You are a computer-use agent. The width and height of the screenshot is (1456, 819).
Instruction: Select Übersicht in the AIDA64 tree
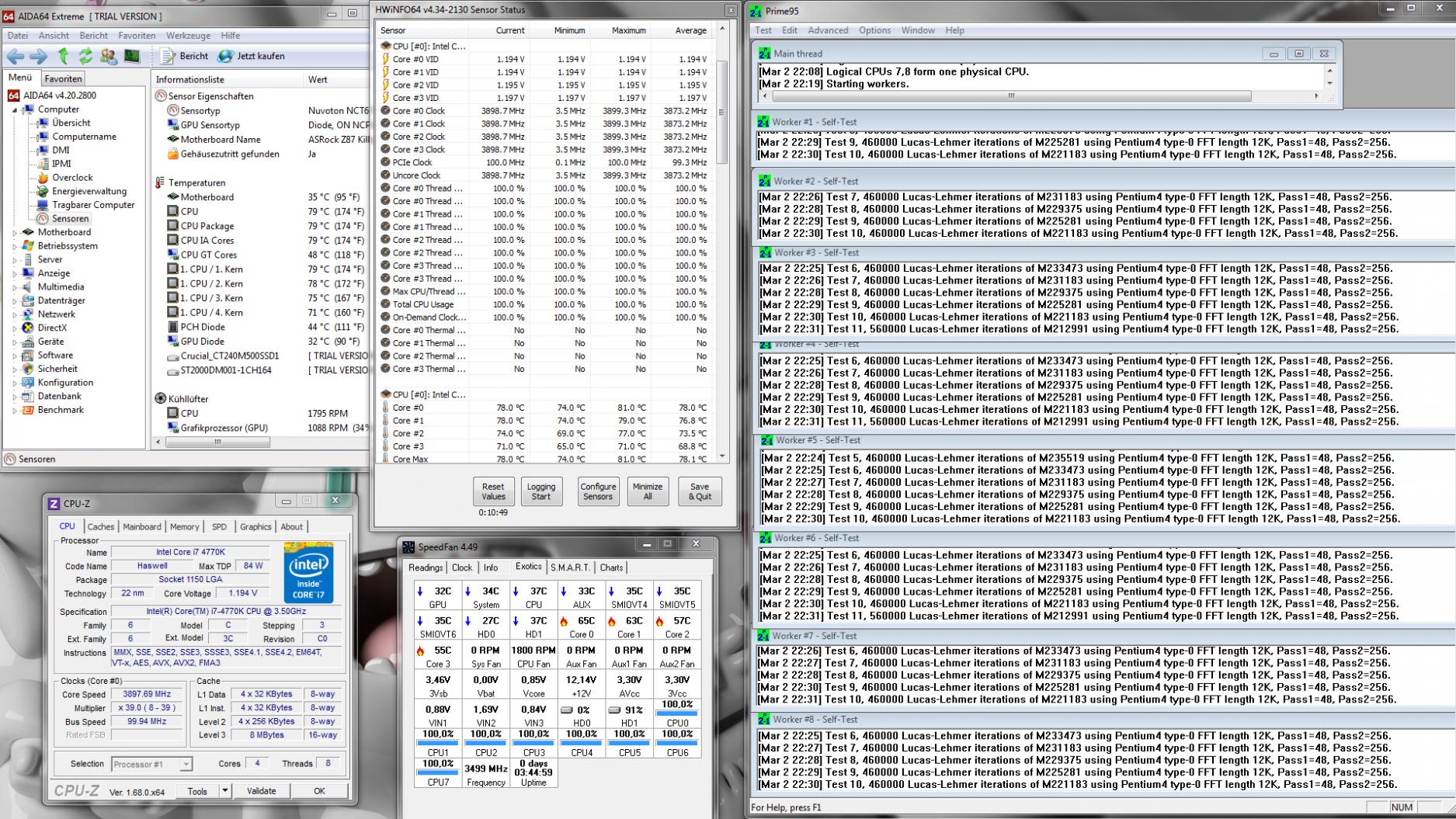71,123
